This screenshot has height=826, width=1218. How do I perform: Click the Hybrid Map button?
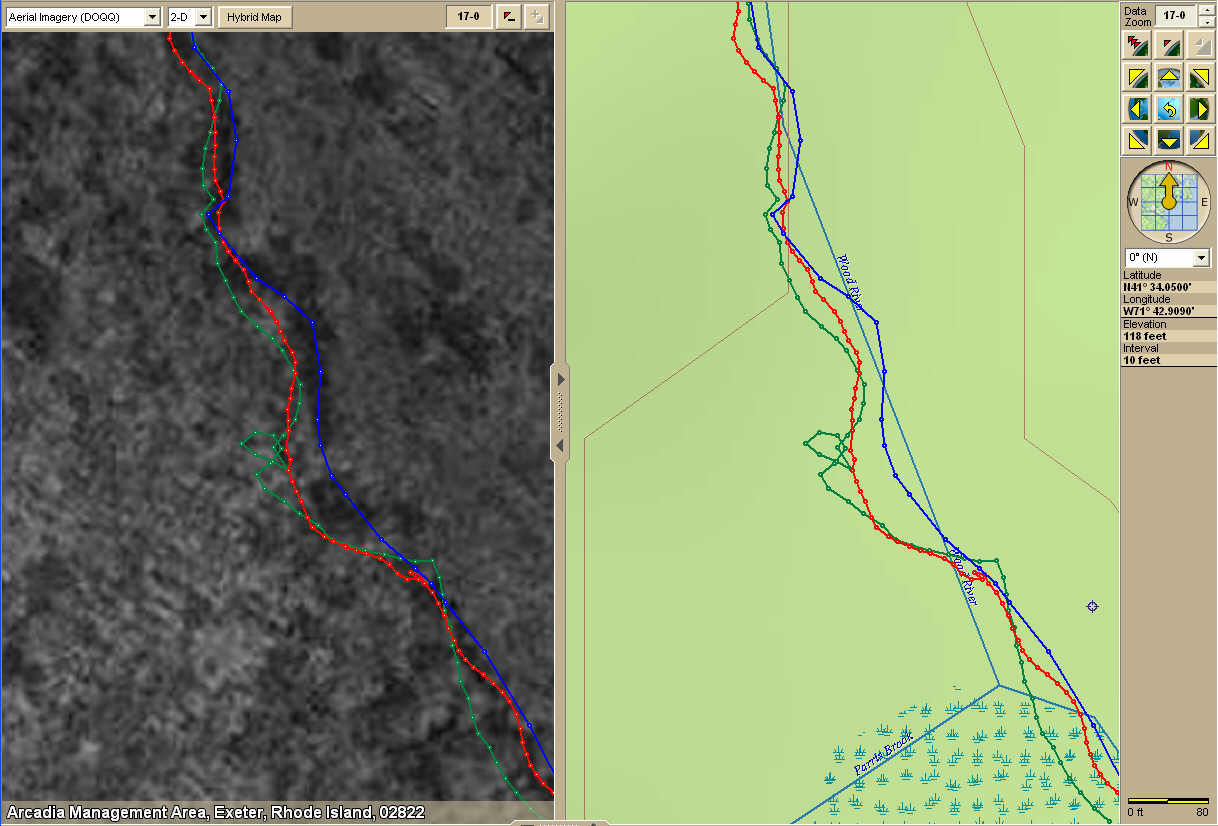pos(254,17)
